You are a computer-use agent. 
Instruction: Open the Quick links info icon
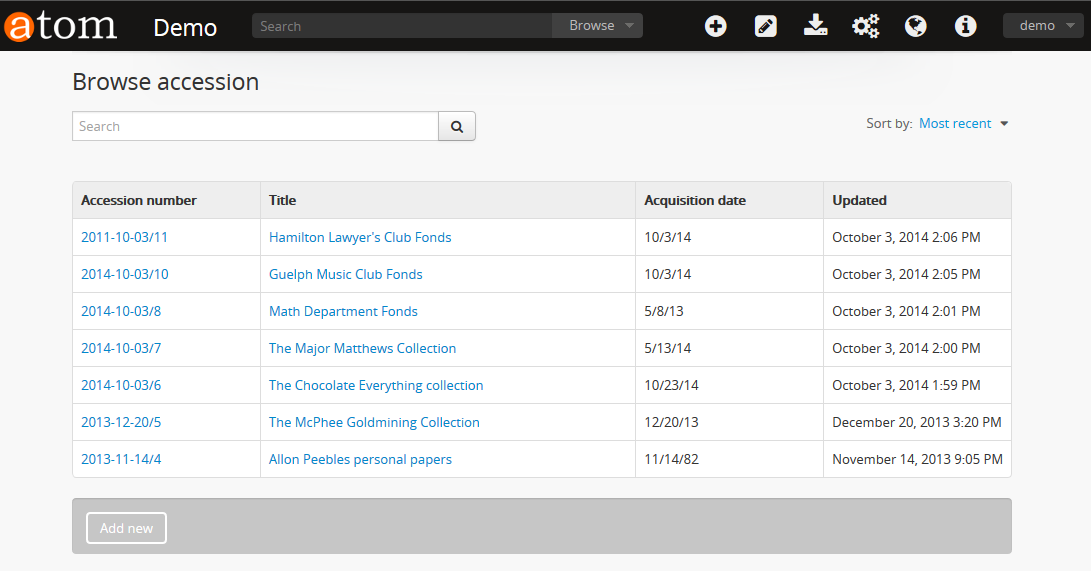(965, 26)
